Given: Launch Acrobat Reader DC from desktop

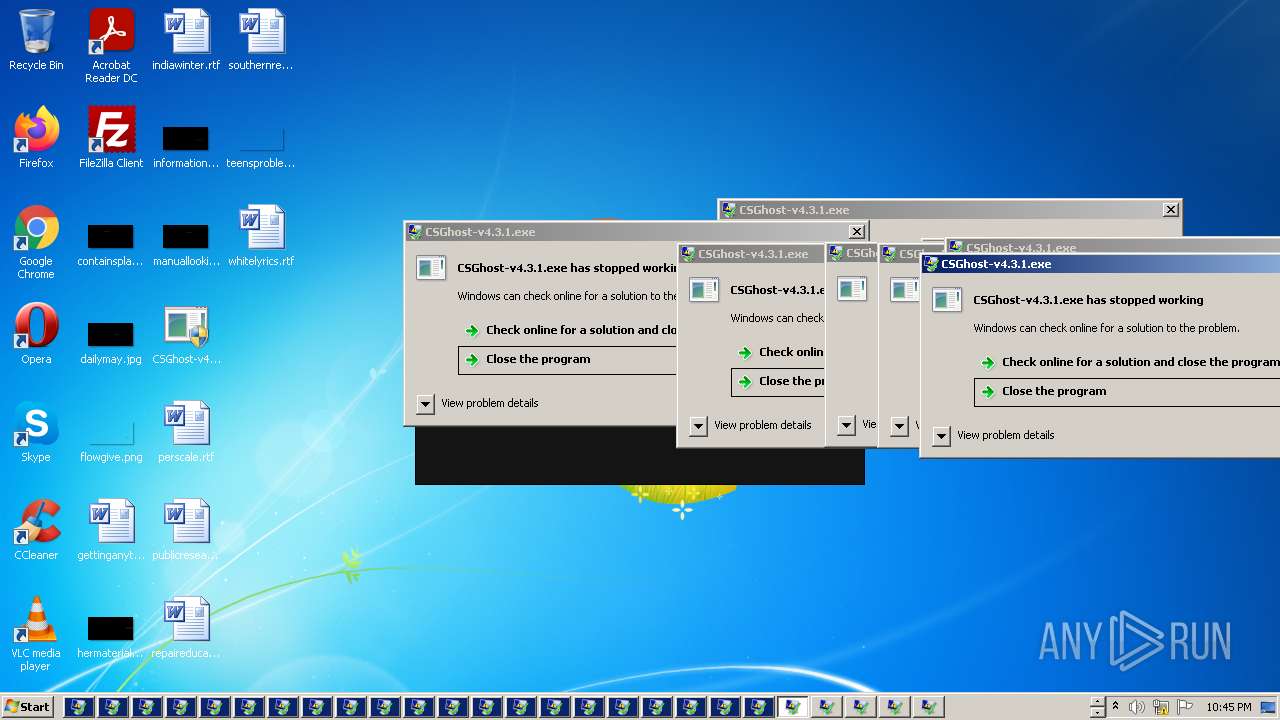Looking at the screenshot, I should tap(111, 46).
